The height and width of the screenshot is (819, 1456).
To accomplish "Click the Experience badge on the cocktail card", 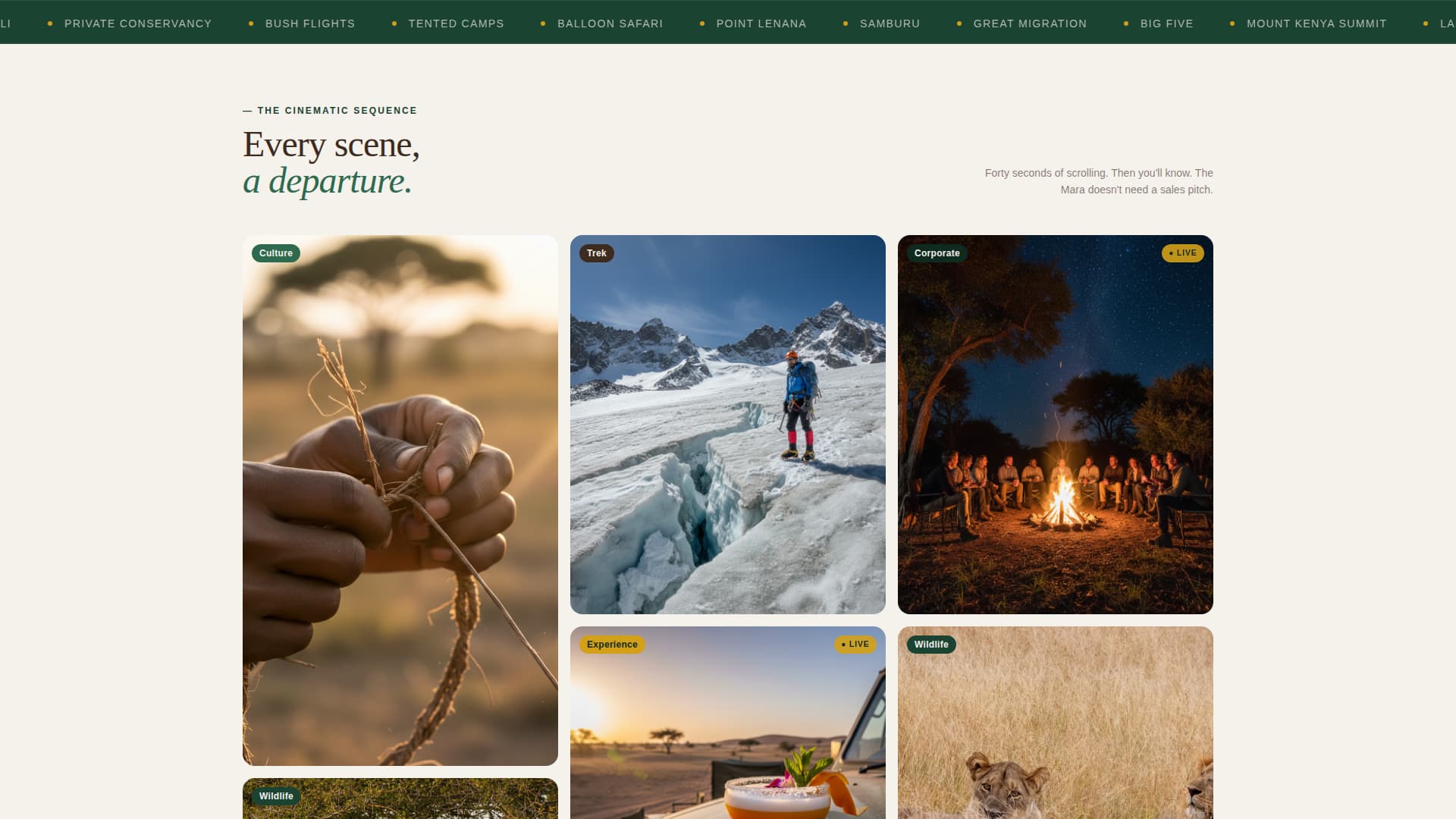I will [x=612, y=644].
